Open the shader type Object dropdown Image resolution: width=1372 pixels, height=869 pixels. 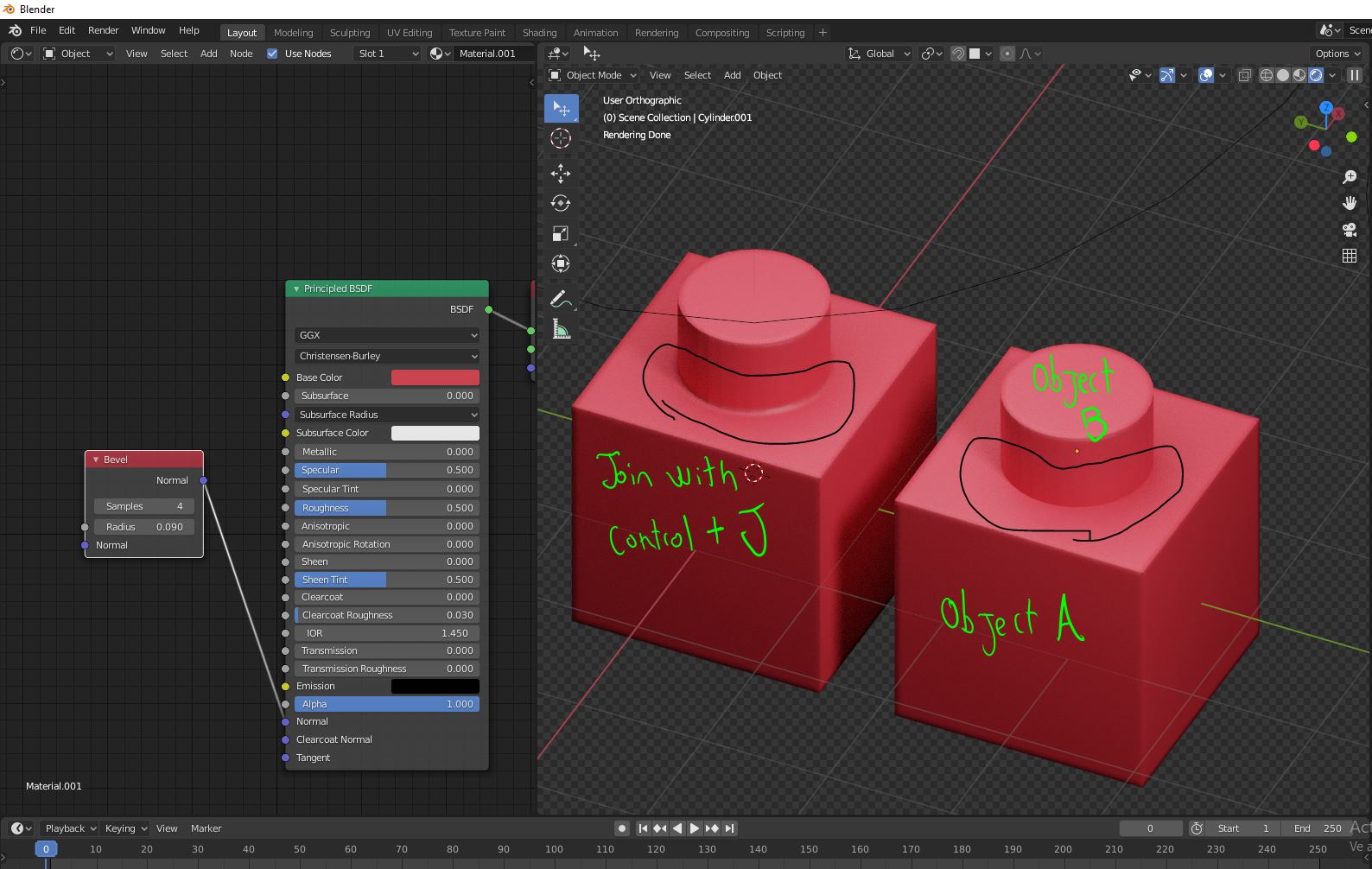(78, 54)
